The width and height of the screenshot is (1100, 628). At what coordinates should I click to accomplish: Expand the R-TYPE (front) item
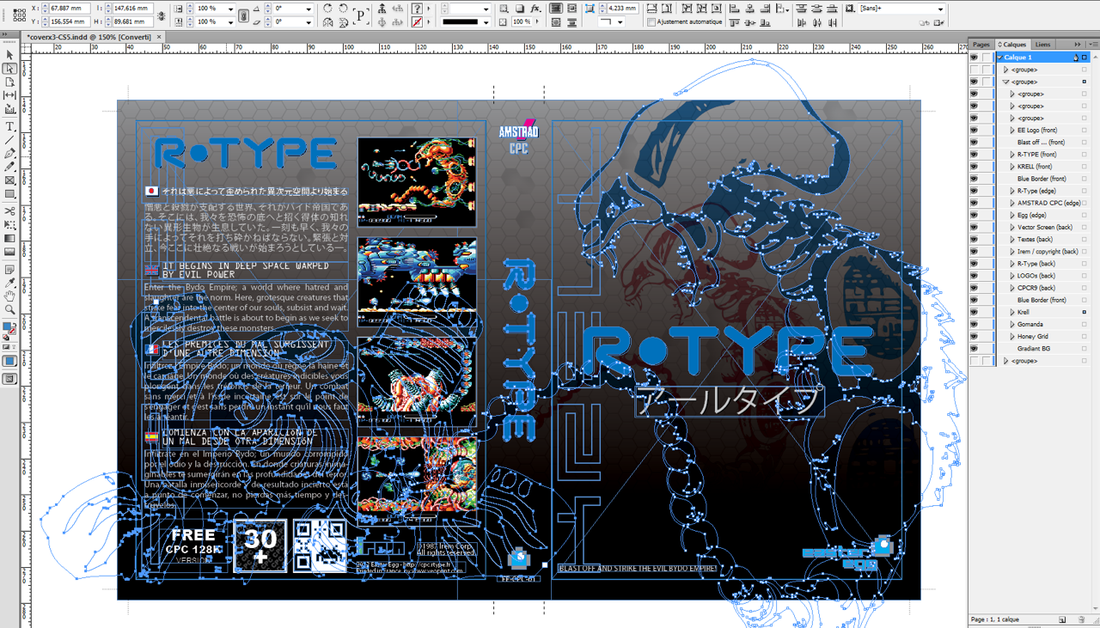click(1012, 154)
